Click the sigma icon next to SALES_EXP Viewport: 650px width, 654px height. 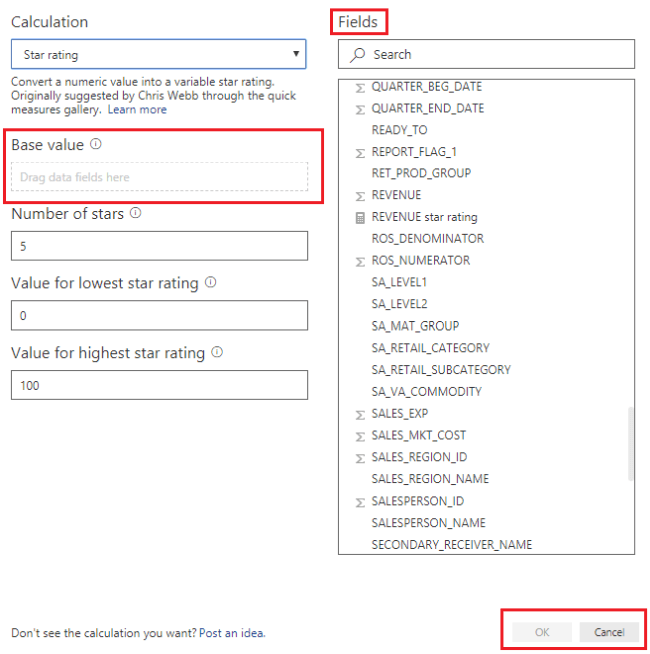pyautogui.click(x=360, y=415)
